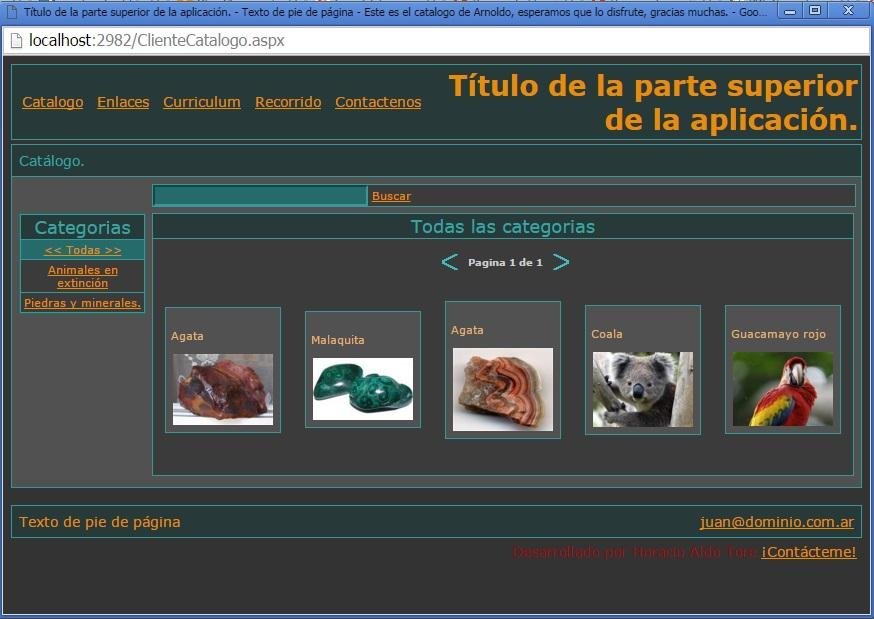Select the Piedras y minerales category

point(81,302)
